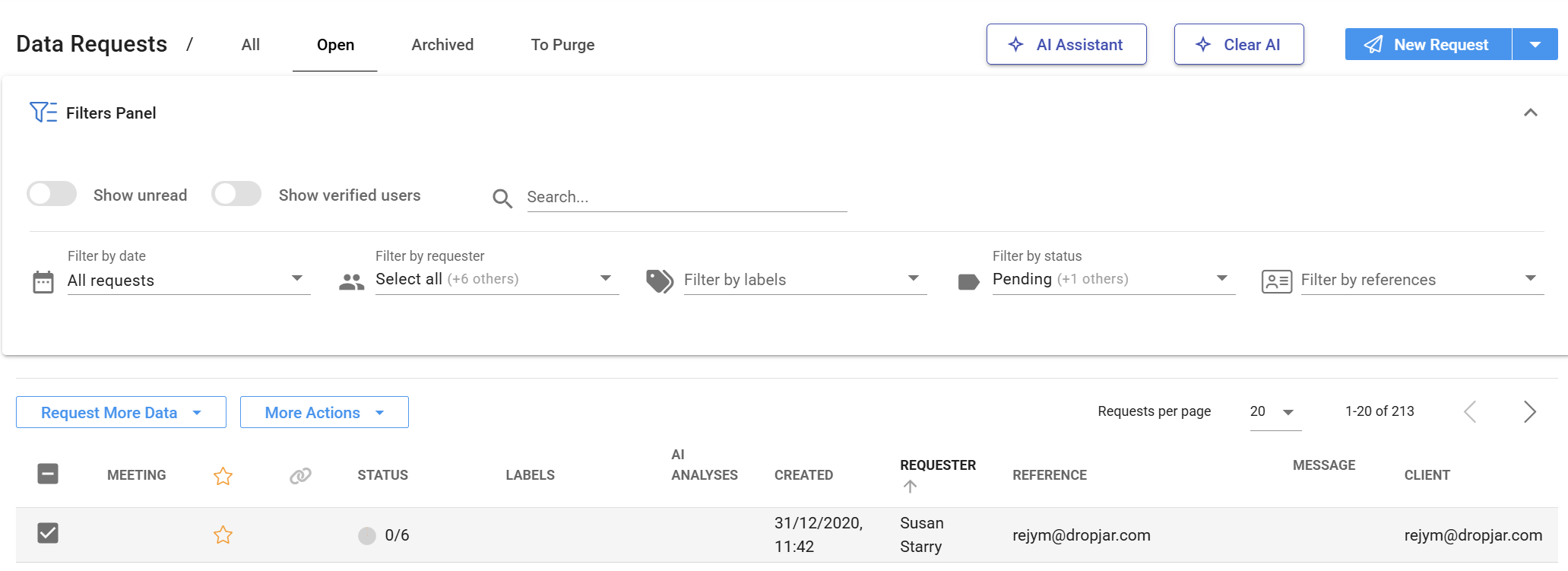Open the AI Assistant
The image size is (1568, 571).
[1066, 45]
